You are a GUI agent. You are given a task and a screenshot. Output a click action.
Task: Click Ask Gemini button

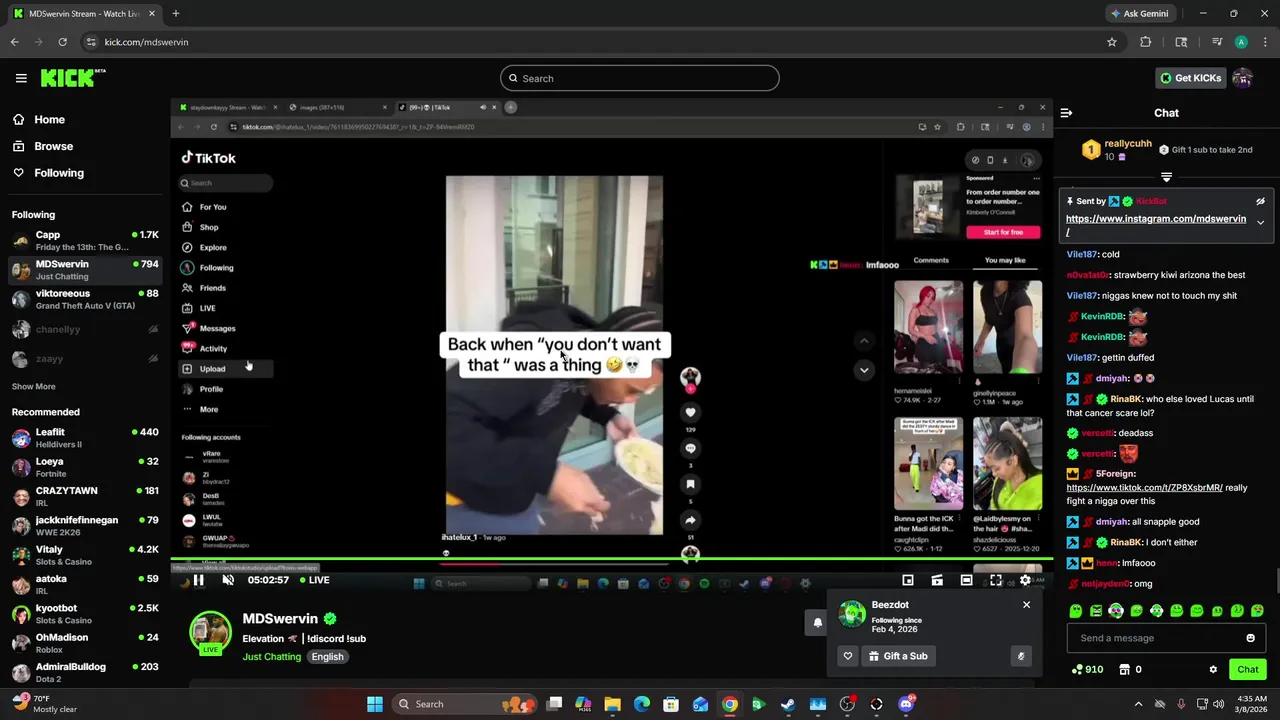click(x=1139, y=13)
